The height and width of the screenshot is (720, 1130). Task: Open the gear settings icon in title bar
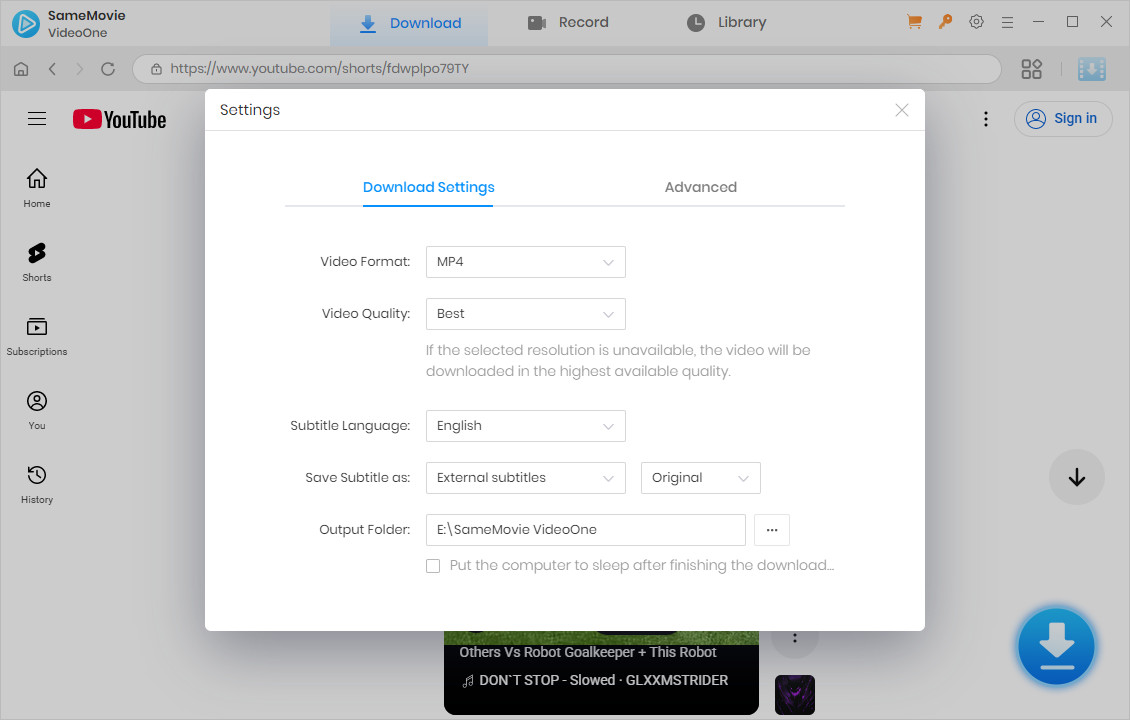[x=976, y=22]
